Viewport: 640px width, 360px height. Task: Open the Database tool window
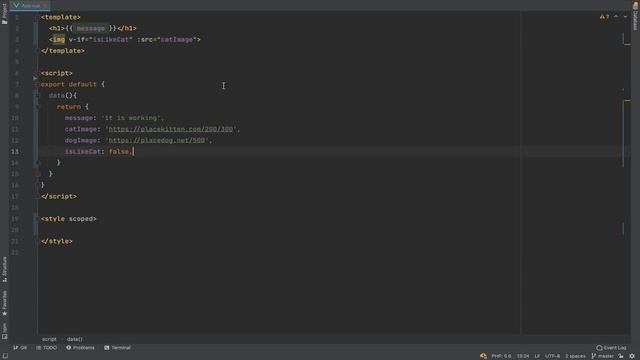tap(635, 16)
